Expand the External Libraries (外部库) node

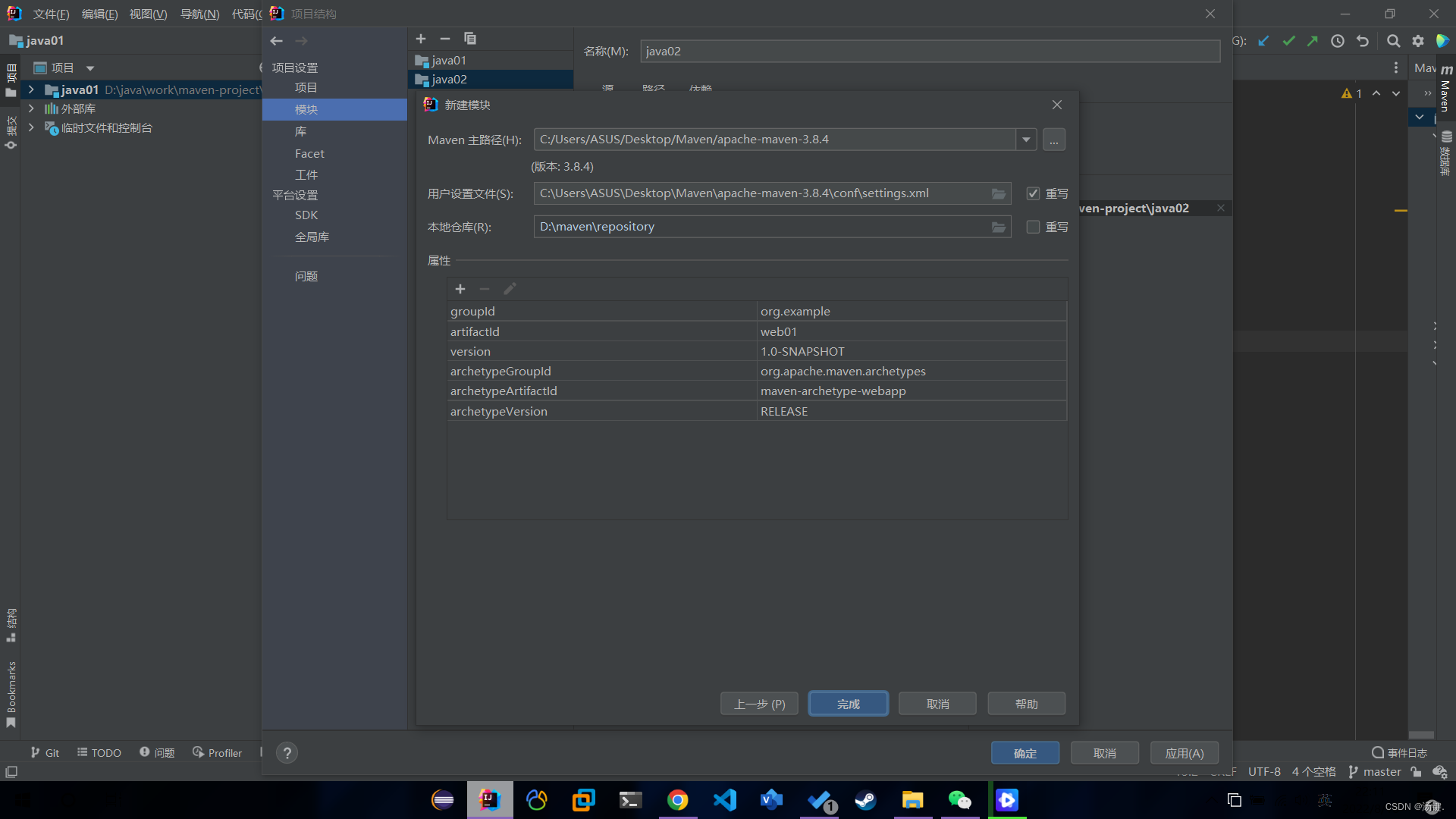click(31, 108)
